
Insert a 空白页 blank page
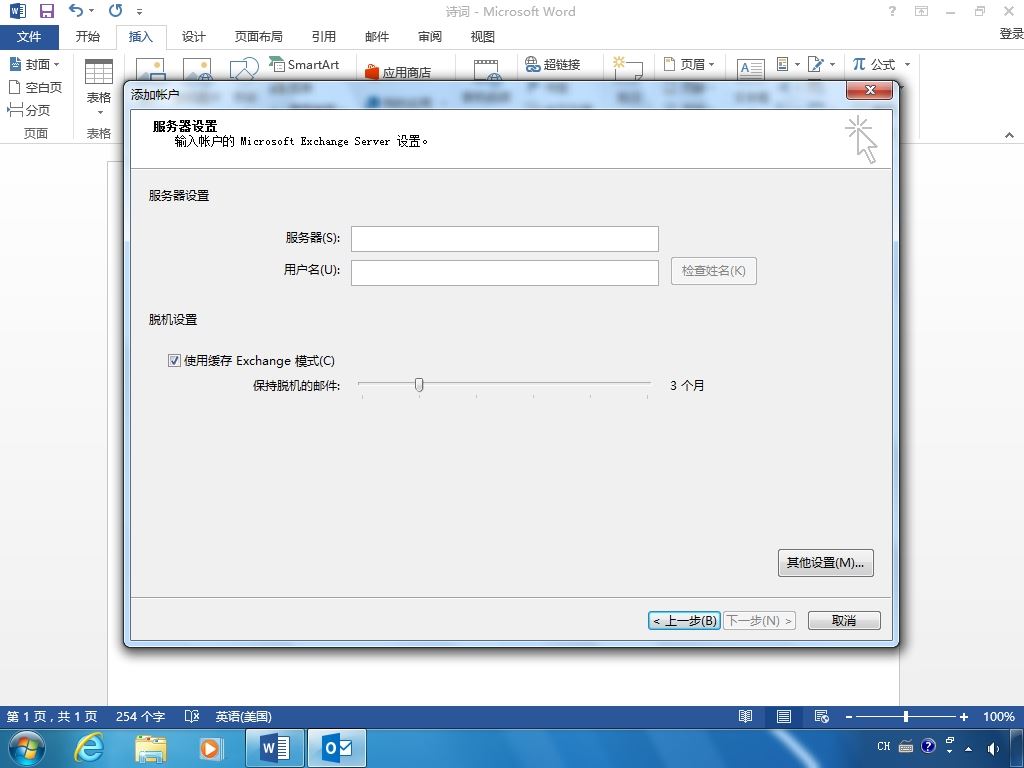coord(35,87)
